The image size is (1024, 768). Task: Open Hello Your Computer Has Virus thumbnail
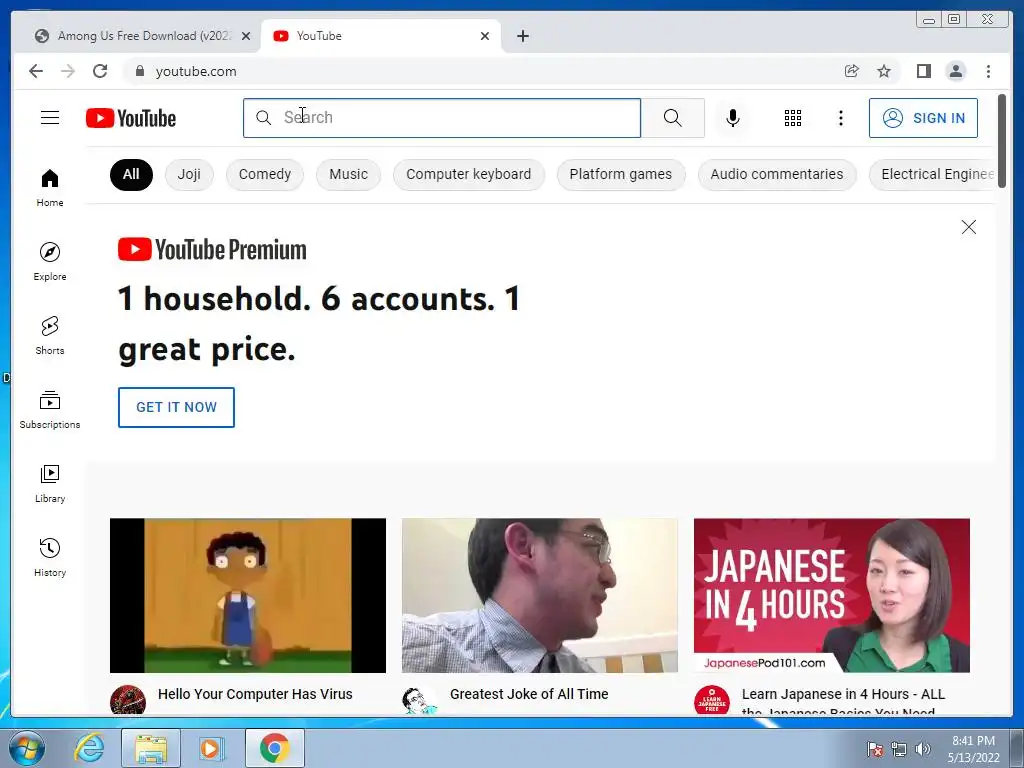pyautogui.click(x=248, y=595)
